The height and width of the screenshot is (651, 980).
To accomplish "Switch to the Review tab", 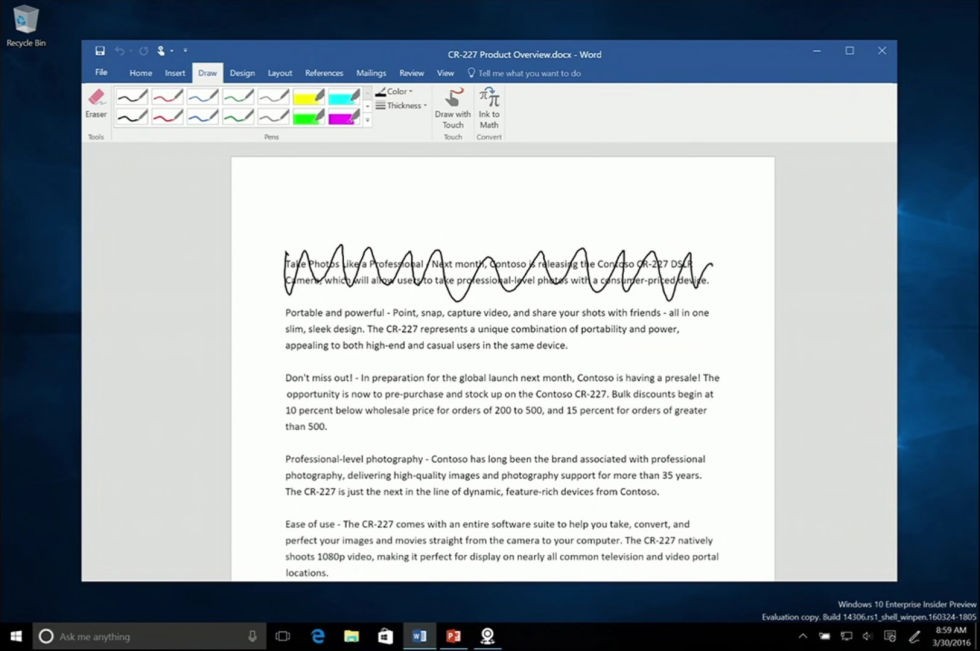I will [x=411, y=73].
